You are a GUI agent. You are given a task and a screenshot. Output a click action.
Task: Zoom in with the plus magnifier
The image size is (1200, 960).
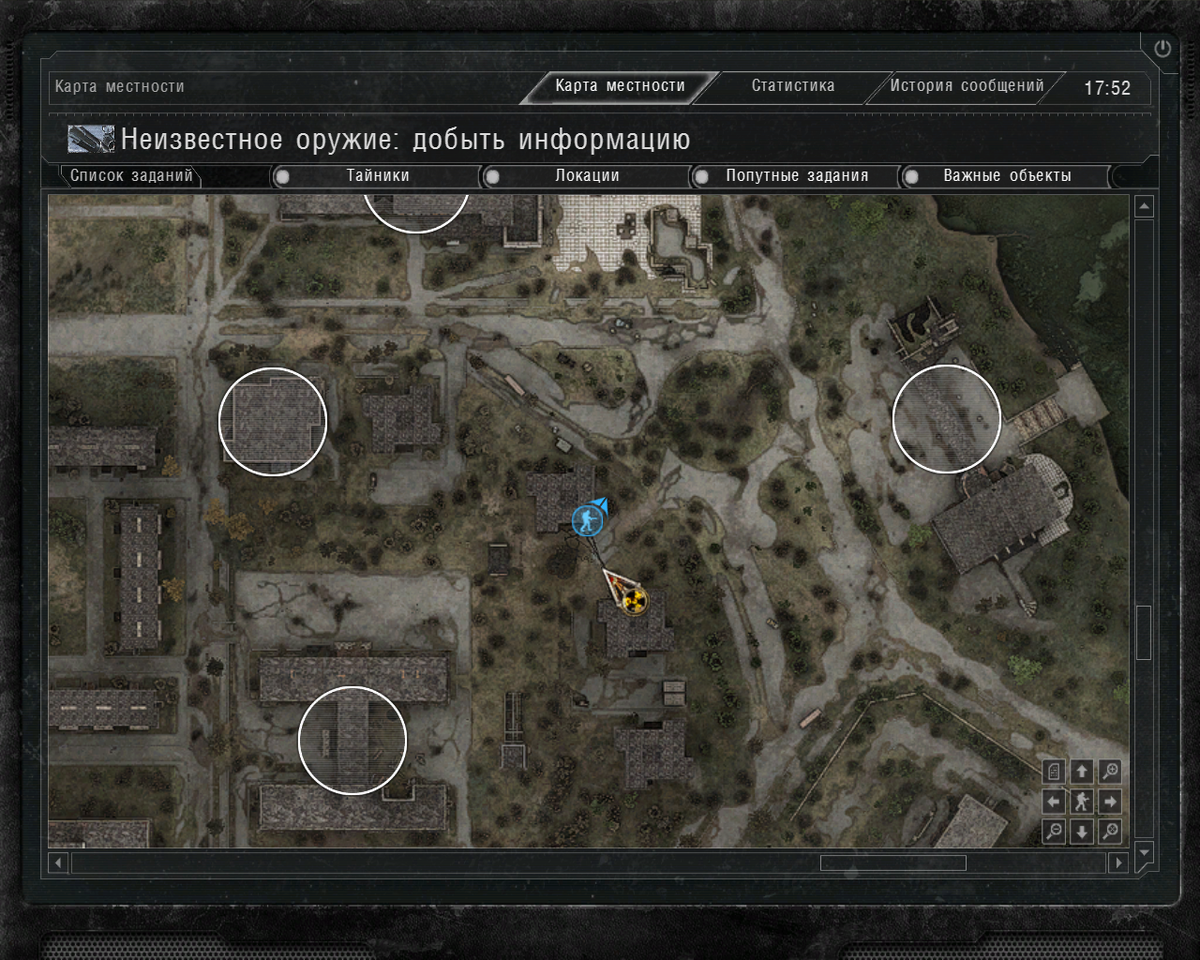pyautogui.click(x=1110, y=771)
